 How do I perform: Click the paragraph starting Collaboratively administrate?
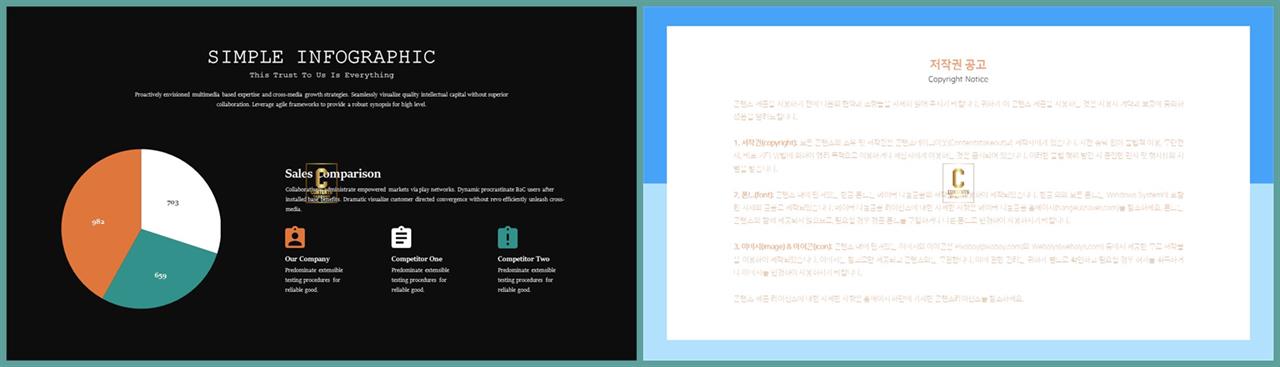pyautogui.click(x=425, y=199)
